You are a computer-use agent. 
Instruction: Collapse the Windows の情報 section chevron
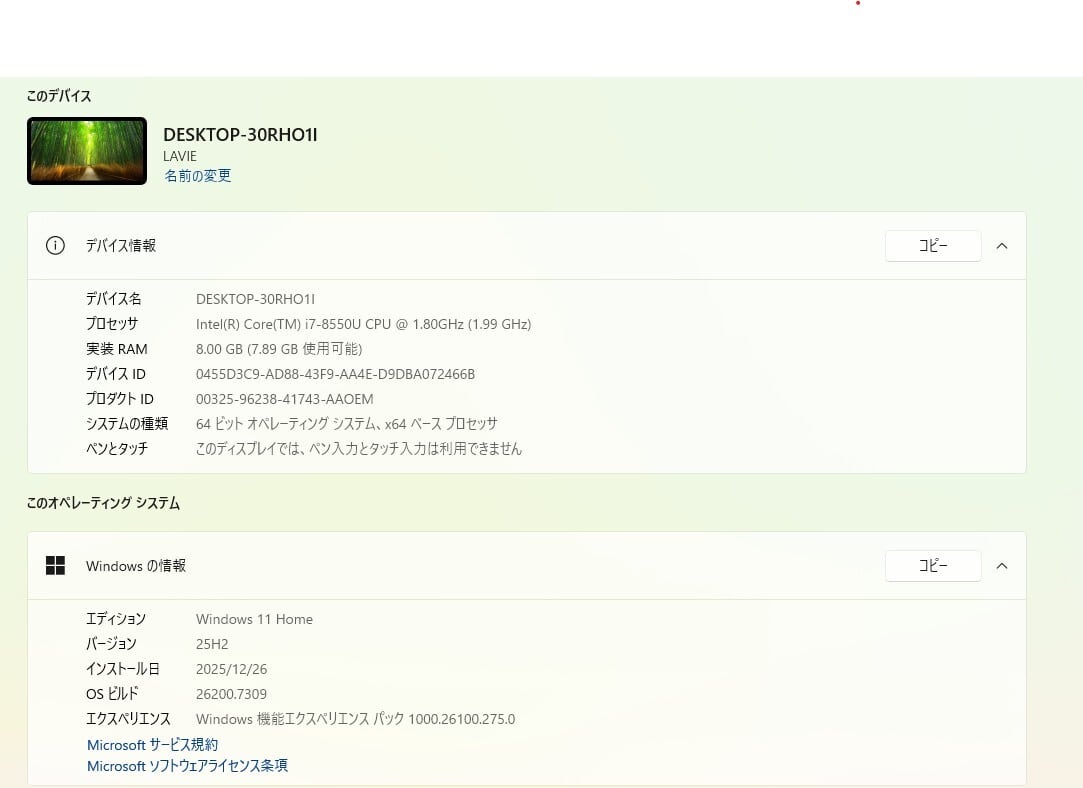click(1002, 566)
